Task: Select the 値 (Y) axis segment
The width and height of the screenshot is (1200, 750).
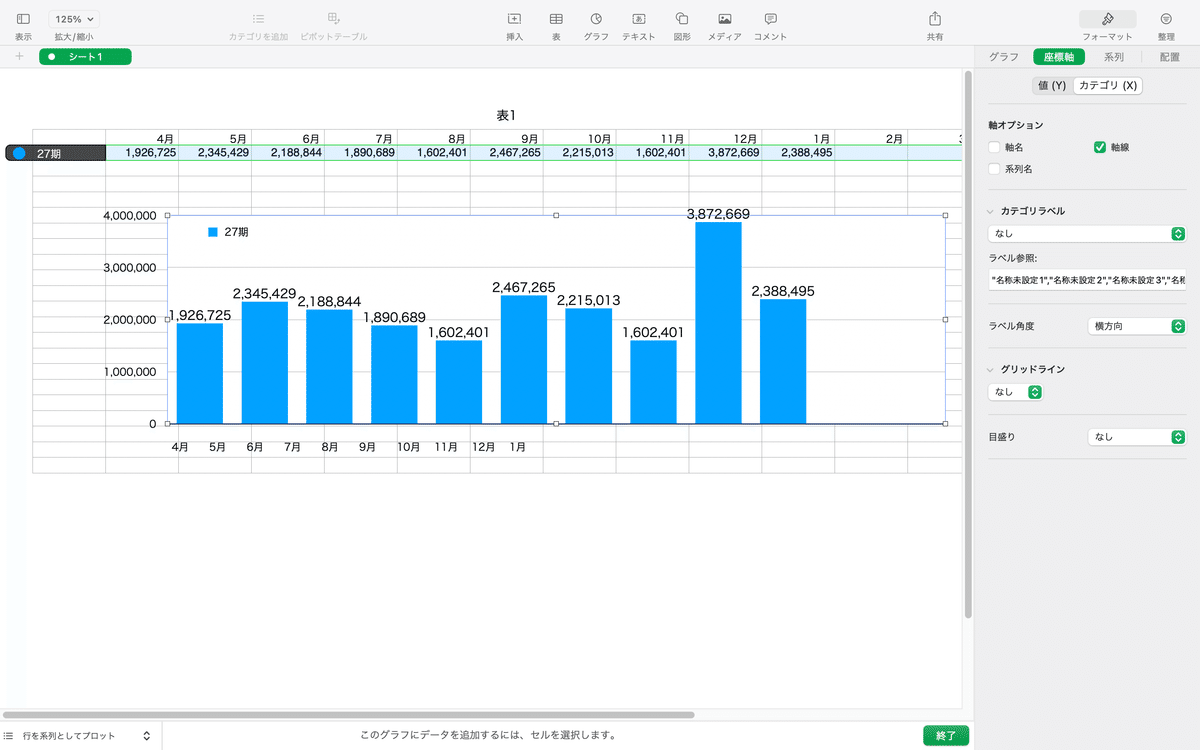Action: point(1052,86)
